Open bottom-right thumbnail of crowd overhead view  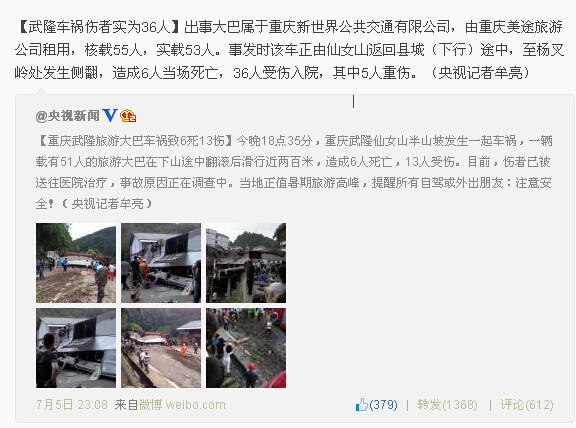246,348
